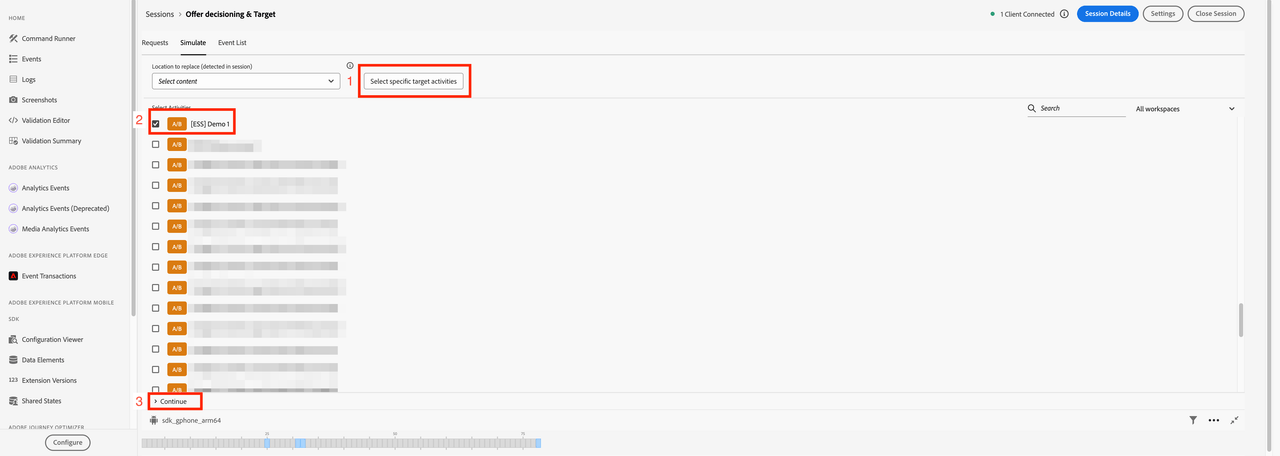Viewport: 1280px width, 456px height.
Task: Switch to the Requests tab
Action: click(155, 43)
